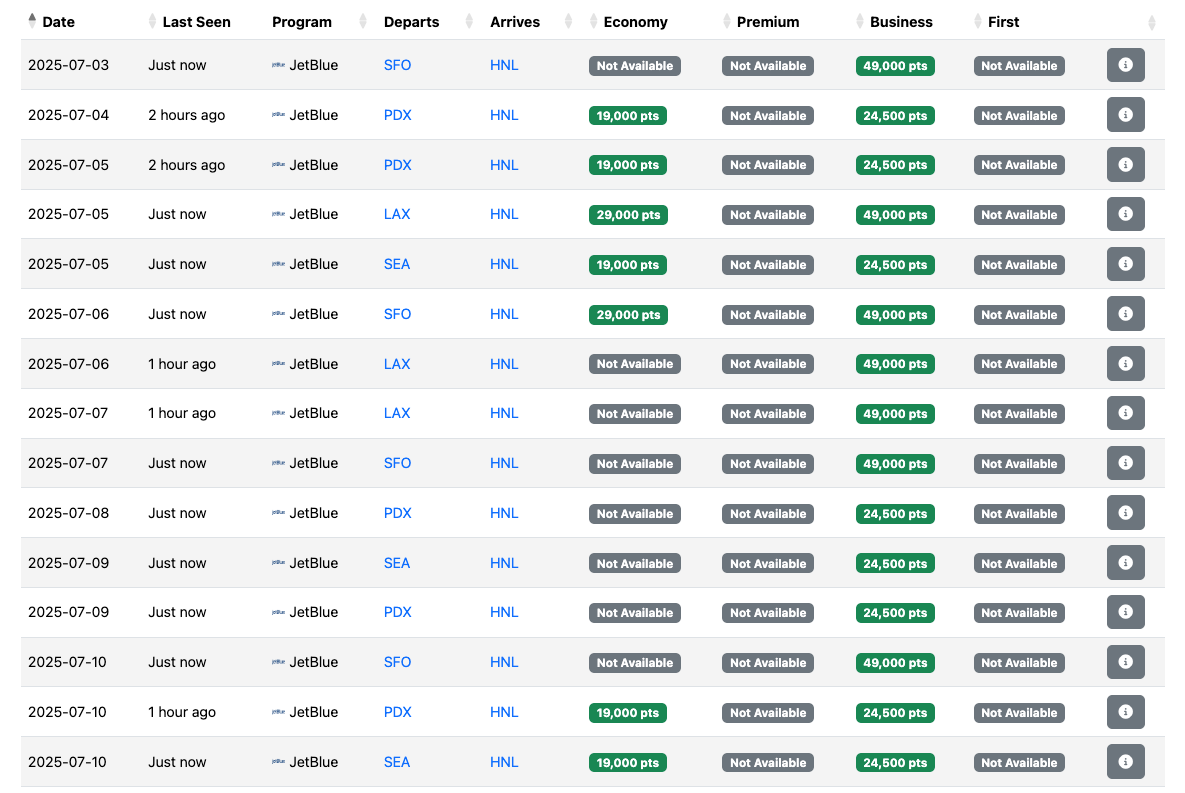
Task: Select 24,500 pts Business badge for 2025-07-10 SEA
Action: click(895, 762)
